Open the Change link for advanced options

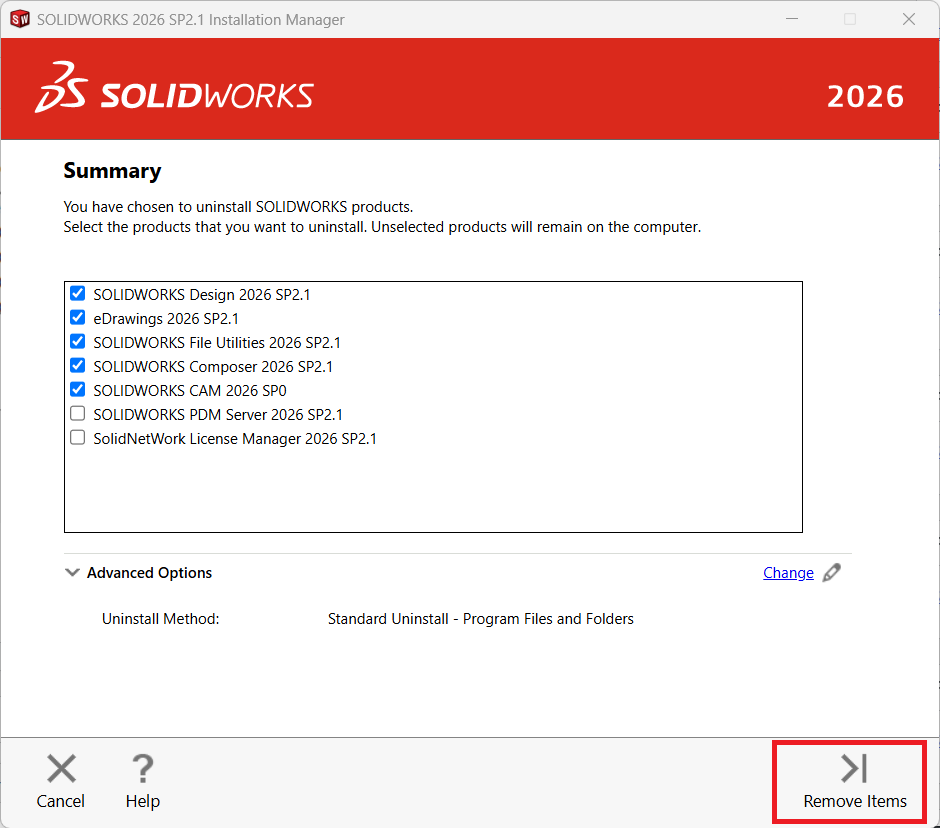(x=788, y=573)
